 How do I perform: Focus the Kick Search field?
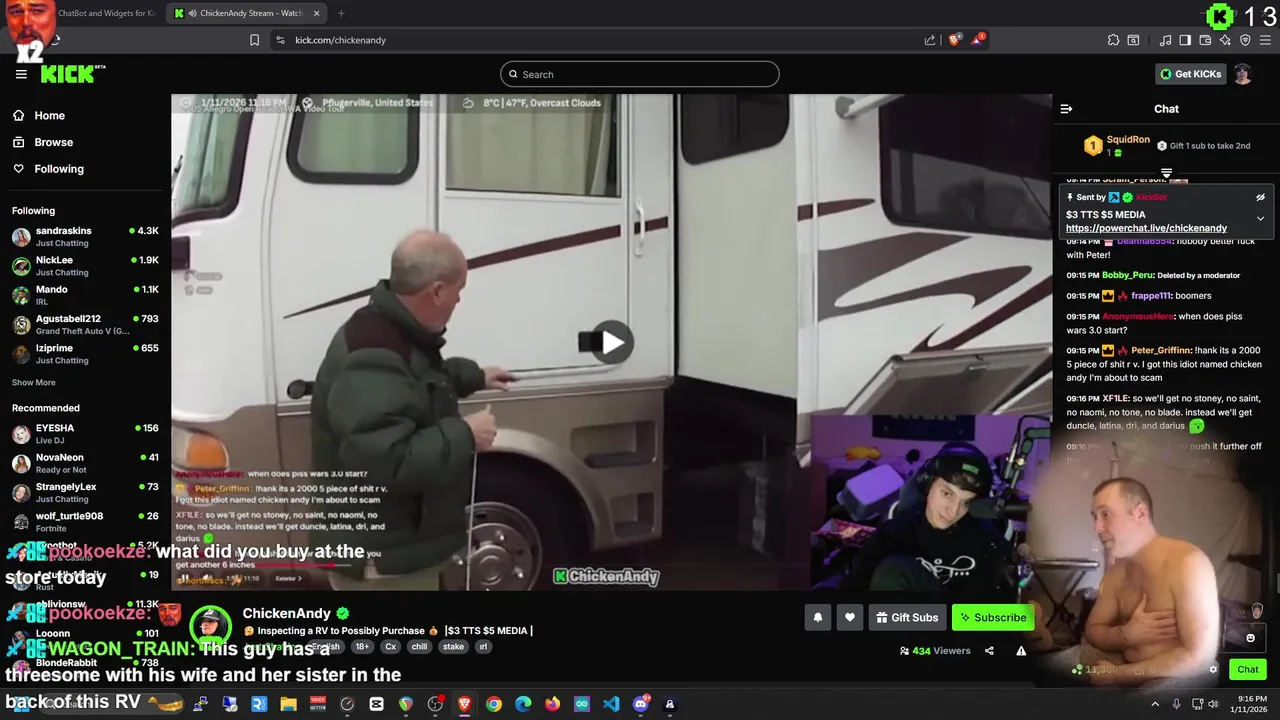click(x=640, y=74)
